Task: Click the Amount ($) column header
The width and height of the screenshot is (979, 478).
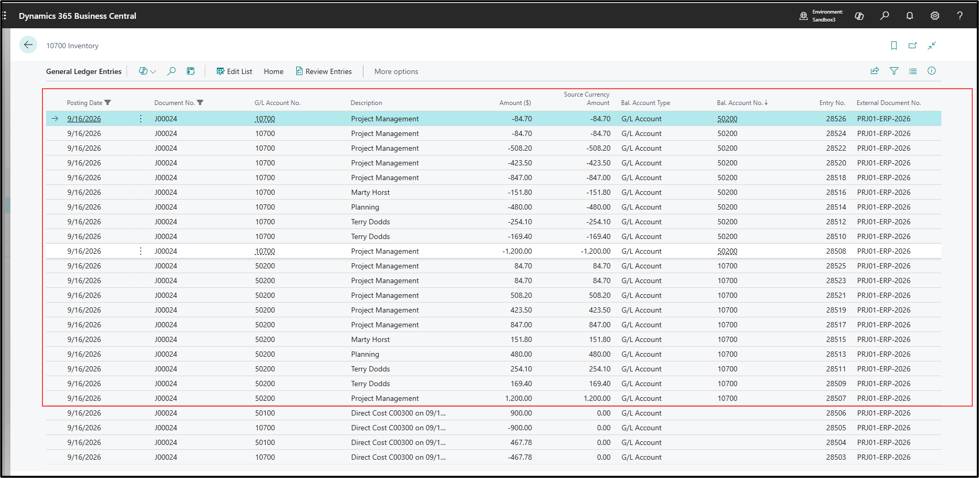Action: click(x=516, y=102)
